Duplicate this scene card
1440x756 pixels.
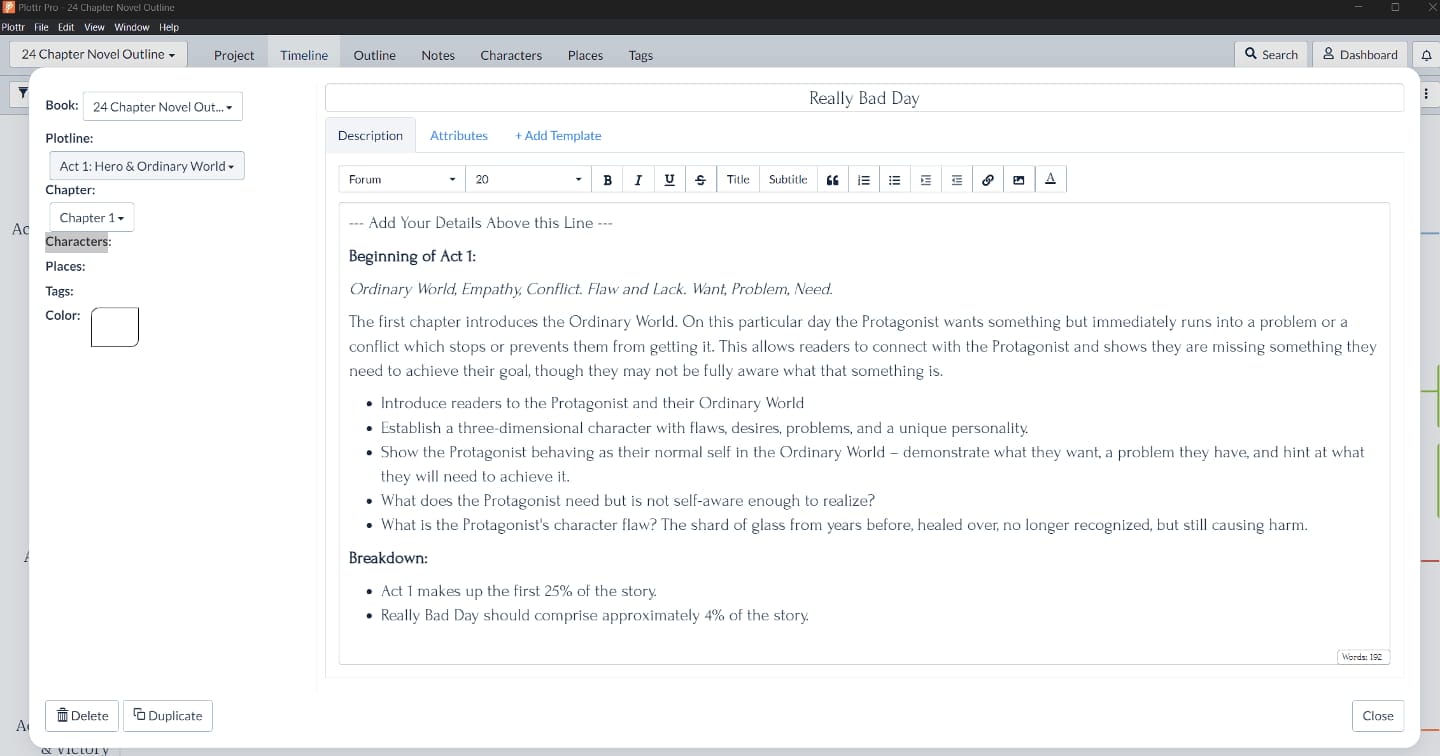[x=167, y=715]
